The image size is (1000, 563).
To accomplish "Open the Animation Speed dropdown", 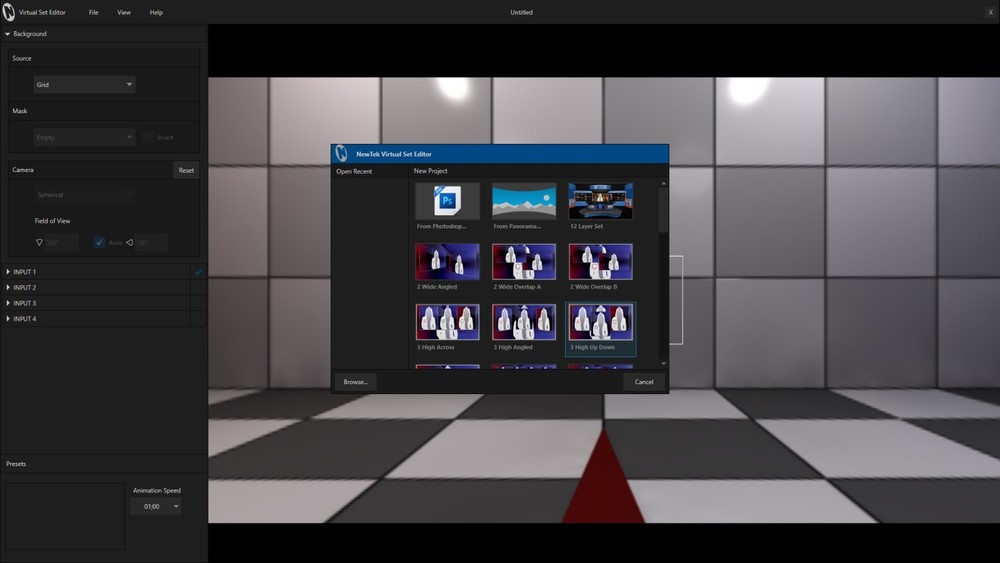I will 156,506.
